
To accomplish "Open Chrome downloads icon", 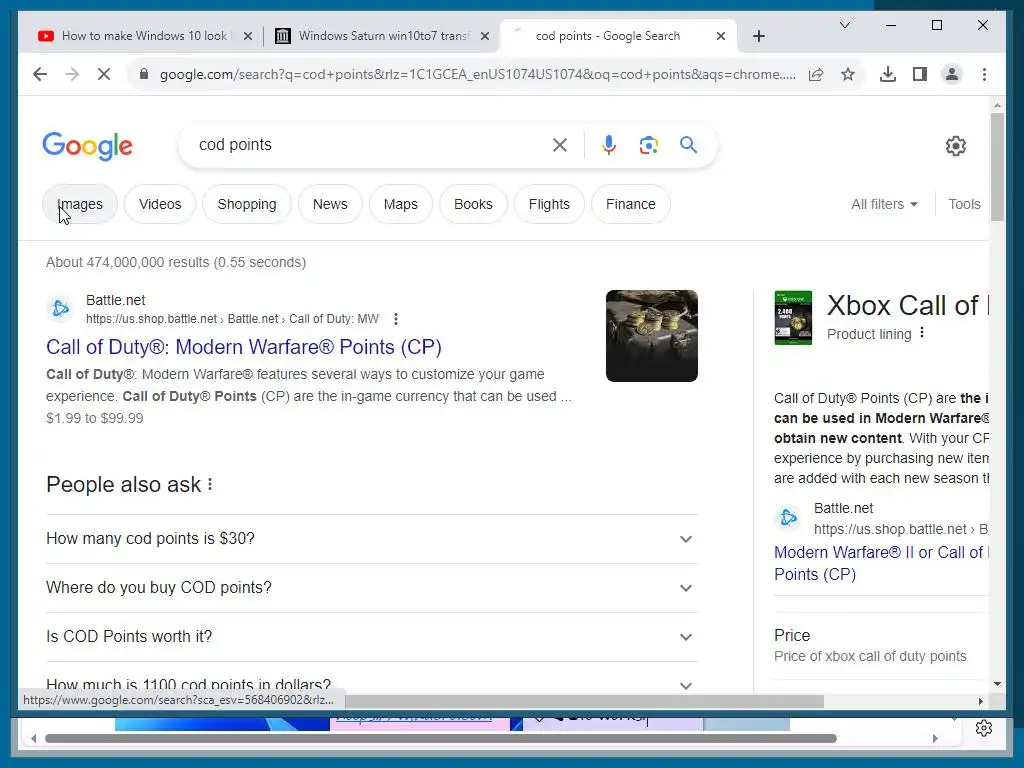I will (888, 74).
